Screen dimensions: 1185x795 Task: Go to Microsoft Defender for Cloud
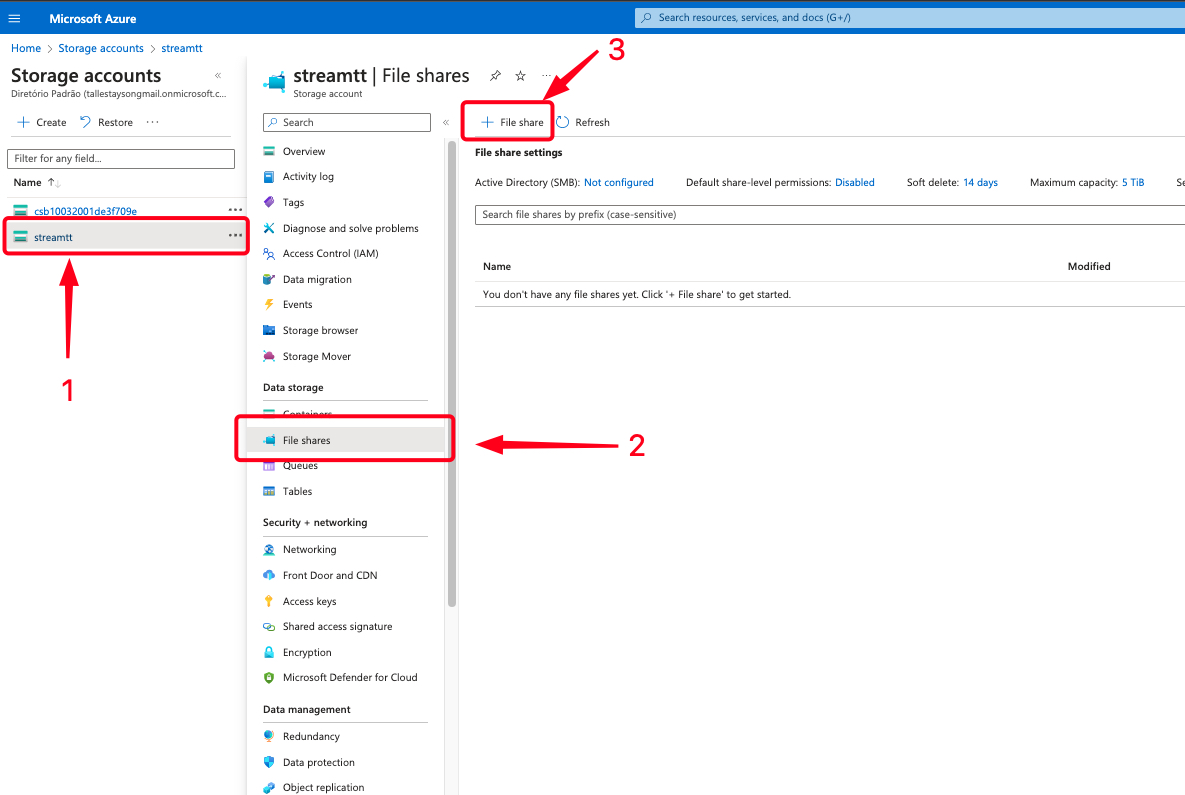(x=350, y=677)
